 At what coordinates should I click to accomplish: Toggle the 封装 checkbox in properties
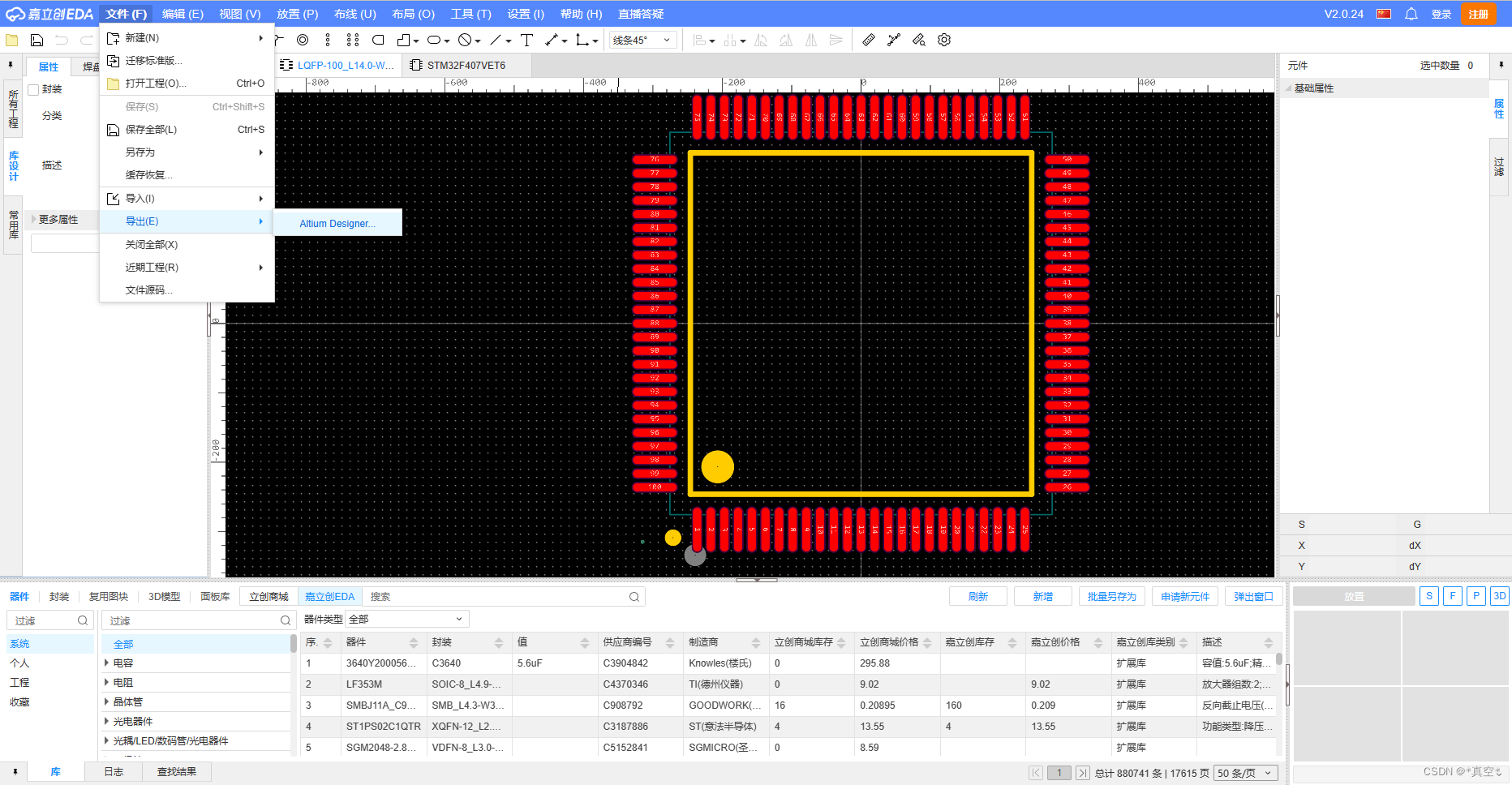pos(33,90)
